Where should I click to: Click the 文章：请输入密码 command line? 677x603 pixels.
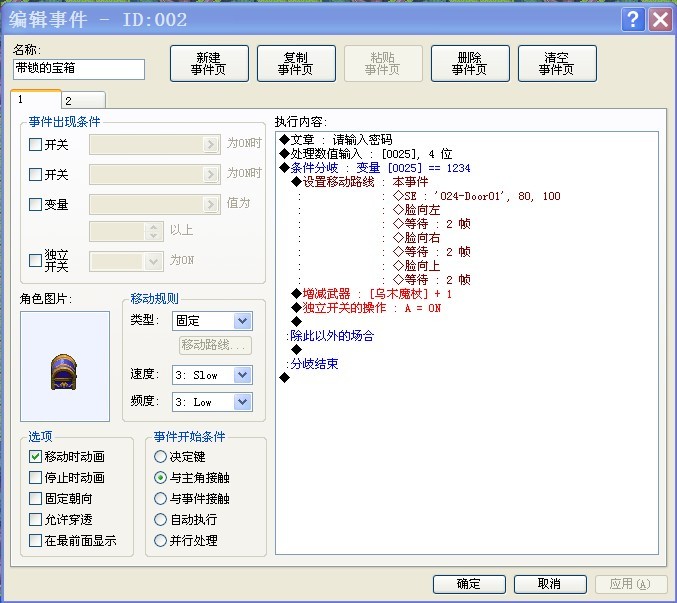coord(336,139)
